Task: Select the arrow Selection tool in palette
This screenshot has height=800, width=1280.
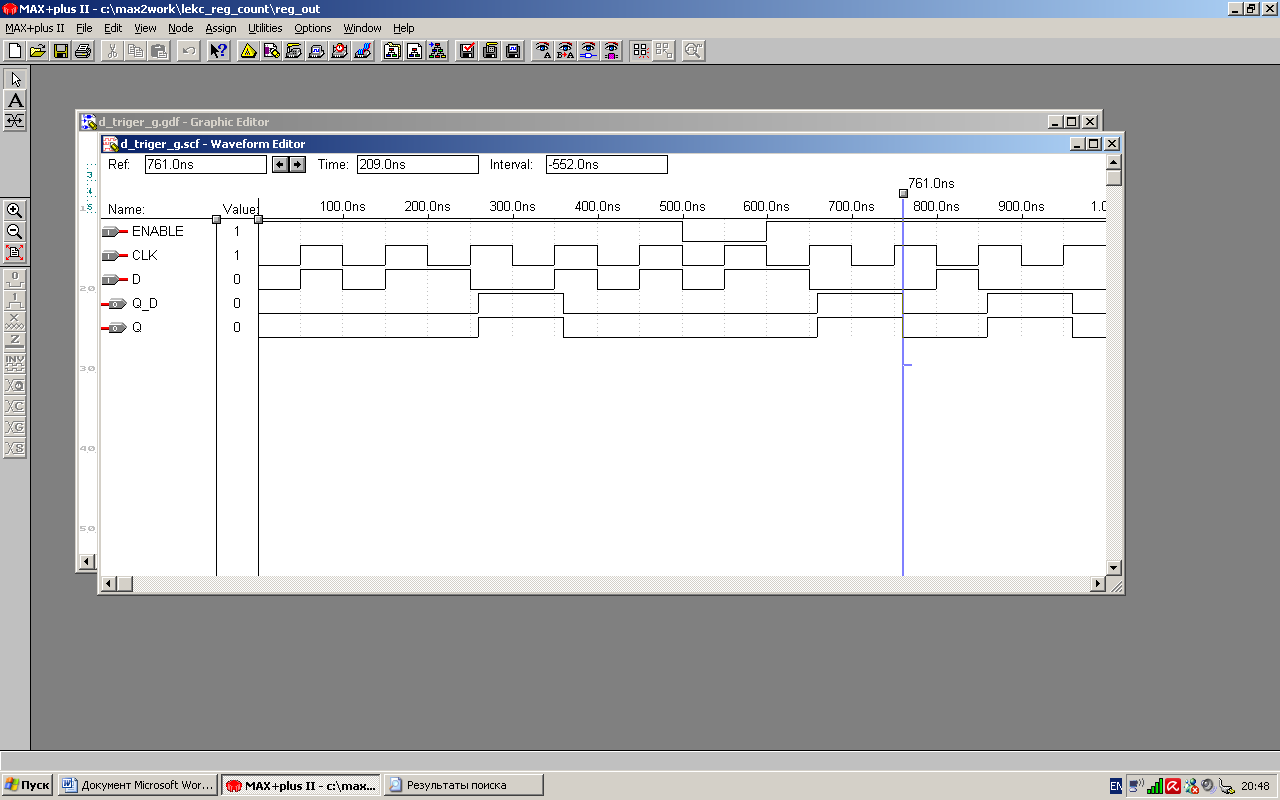Action: [15, 79]
